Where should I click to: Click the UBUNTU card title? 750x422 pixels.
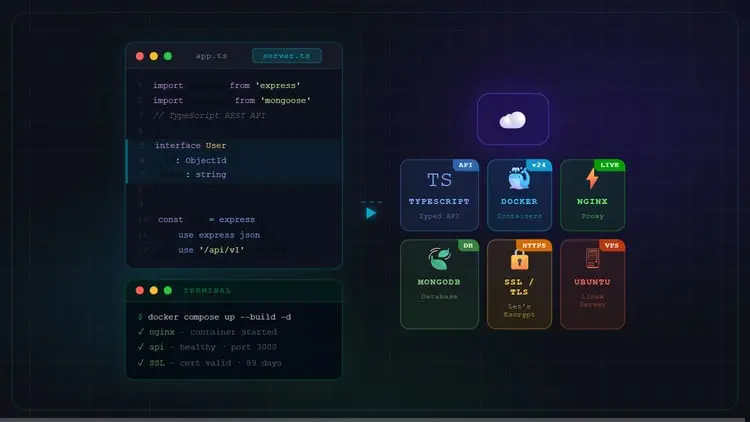click(592, 282)
